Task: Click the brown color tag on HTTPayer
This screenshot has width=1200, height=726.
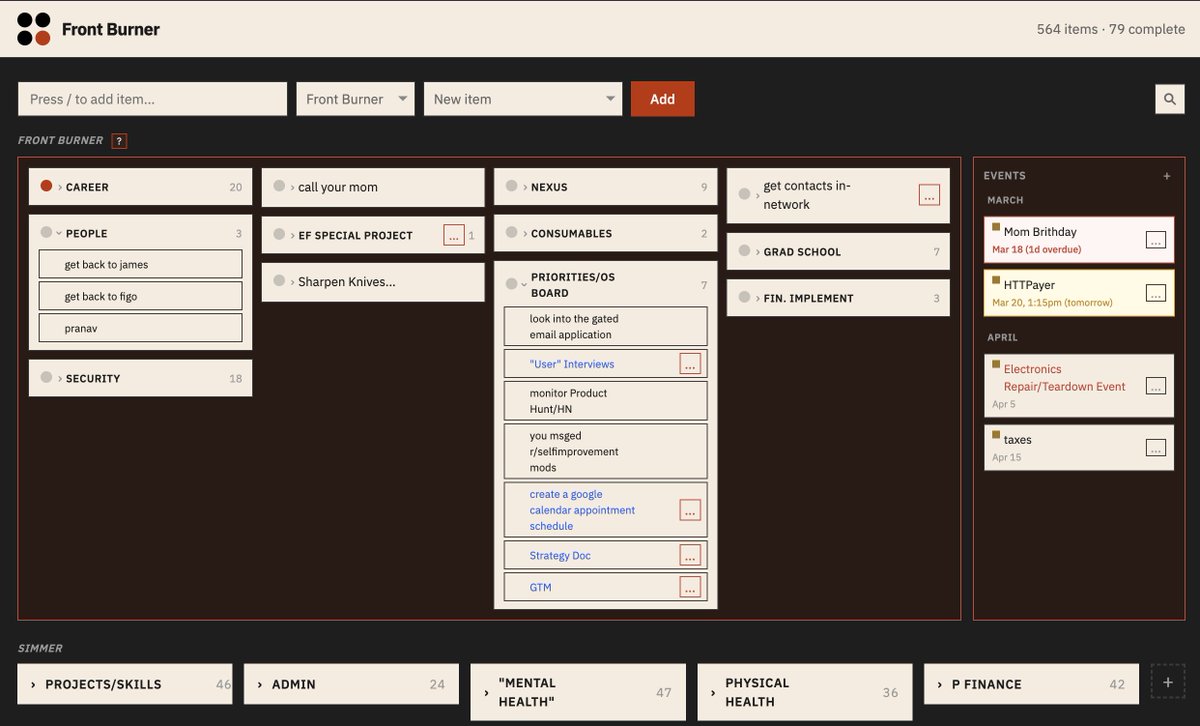Action: pyautogui.click(x=996, y=281)
